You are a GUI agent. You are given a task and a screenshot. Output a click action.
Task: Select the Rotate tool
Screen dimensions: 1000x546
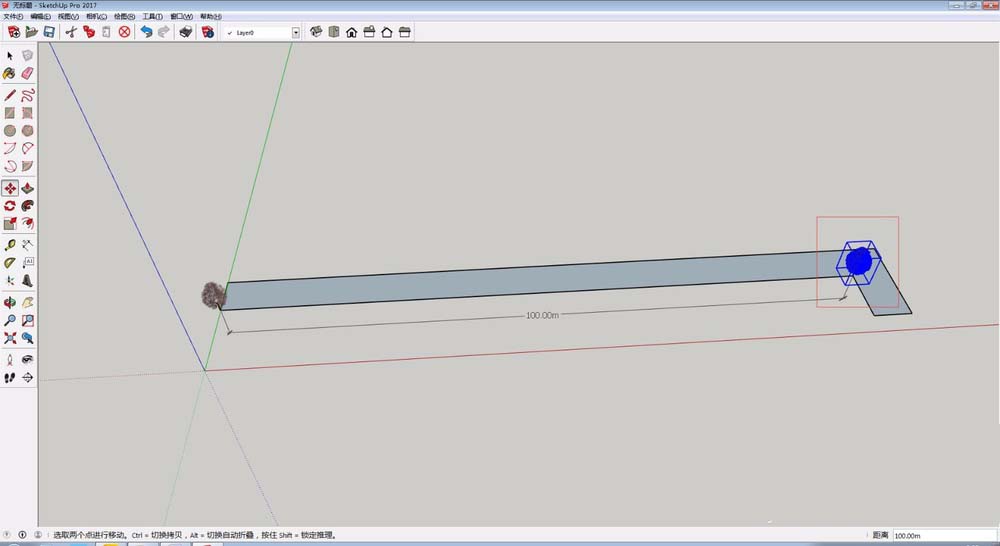coord(10,206)
